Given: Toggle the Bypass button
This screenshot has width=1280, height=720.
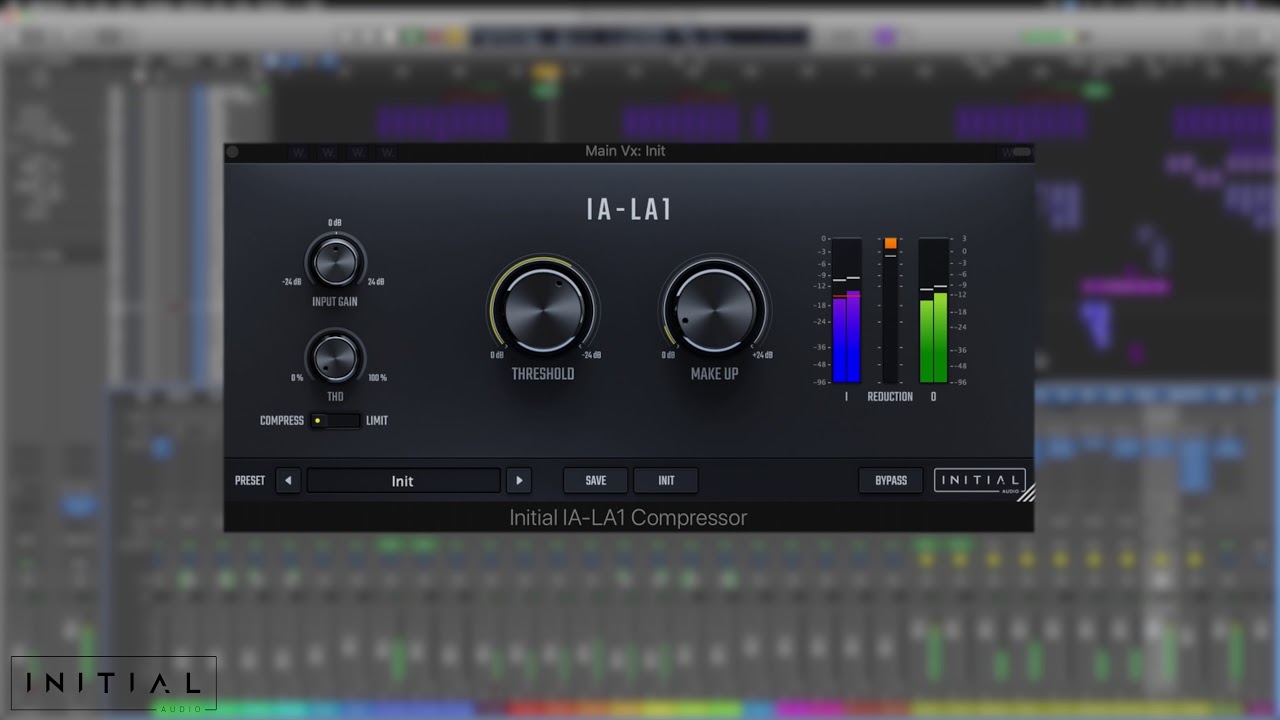Looking at the screenshot, I should [891, 481].
